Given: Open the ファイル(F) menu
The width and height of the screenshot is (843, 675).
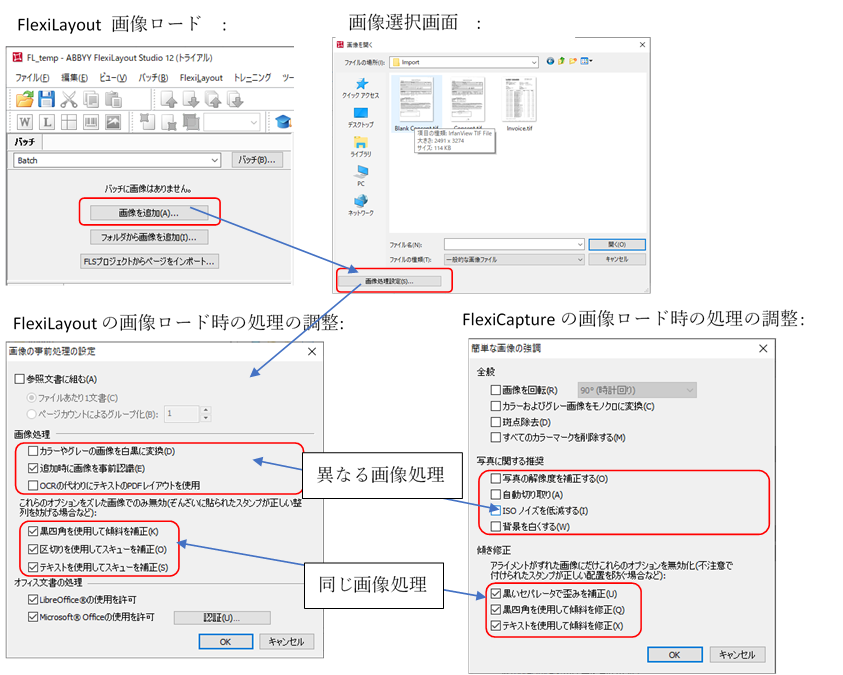Looking at the screenshot, I should 33,78.
